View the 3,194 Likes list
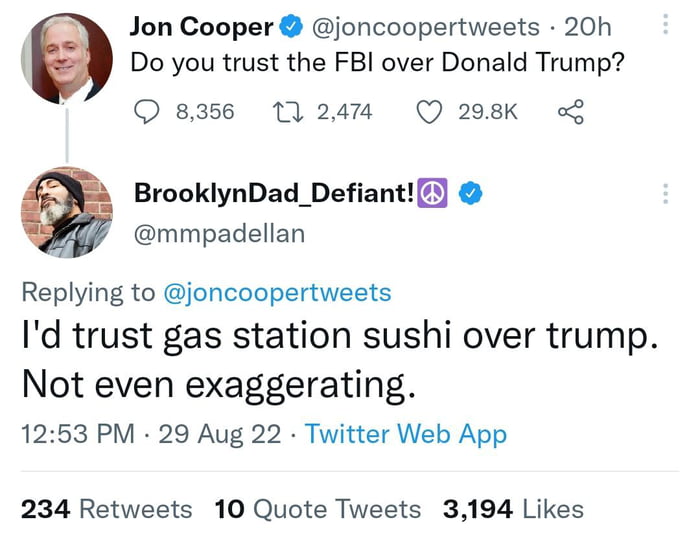The width and height of the screenshot is (700, 535). tap(513, 508)
